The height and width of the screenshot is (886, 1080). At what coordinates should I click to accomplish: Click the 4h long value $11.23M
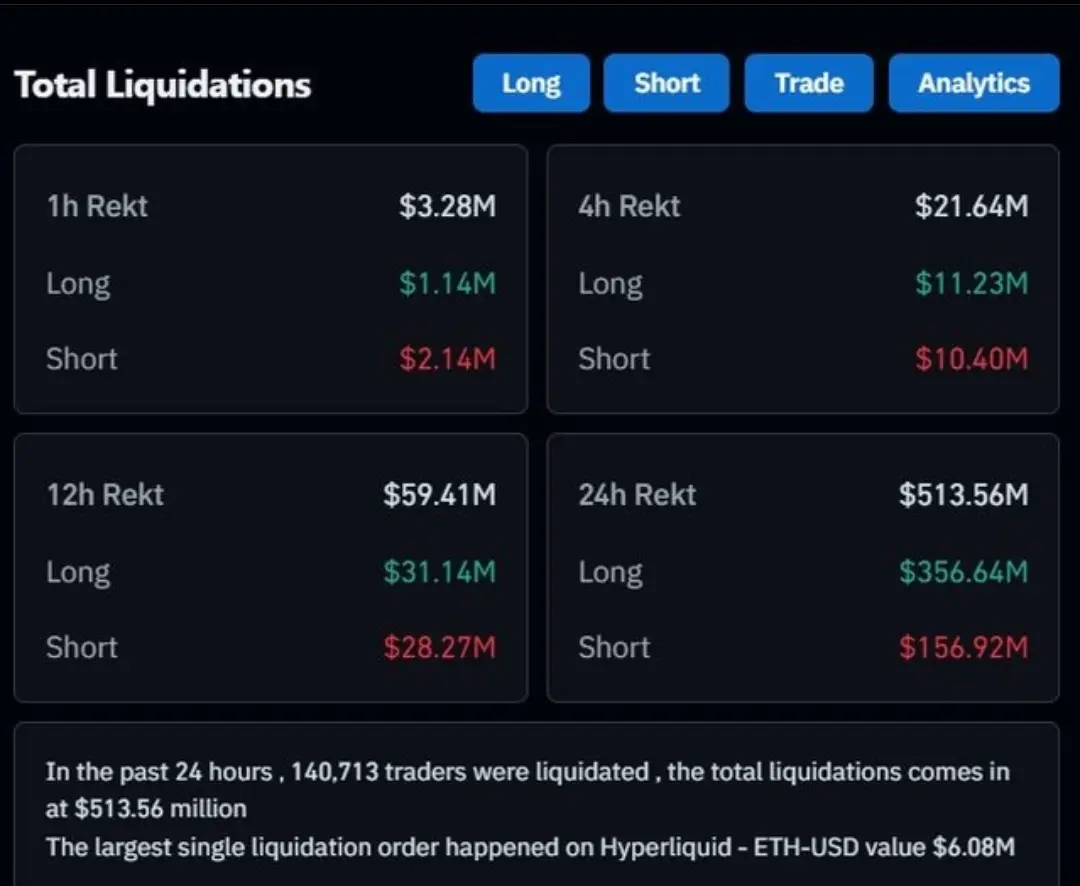coord(971,284)
